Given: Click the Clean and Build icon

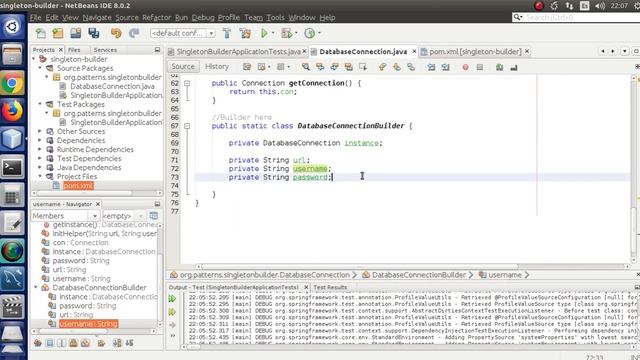Looking at the screenshot, I should 245,33.
